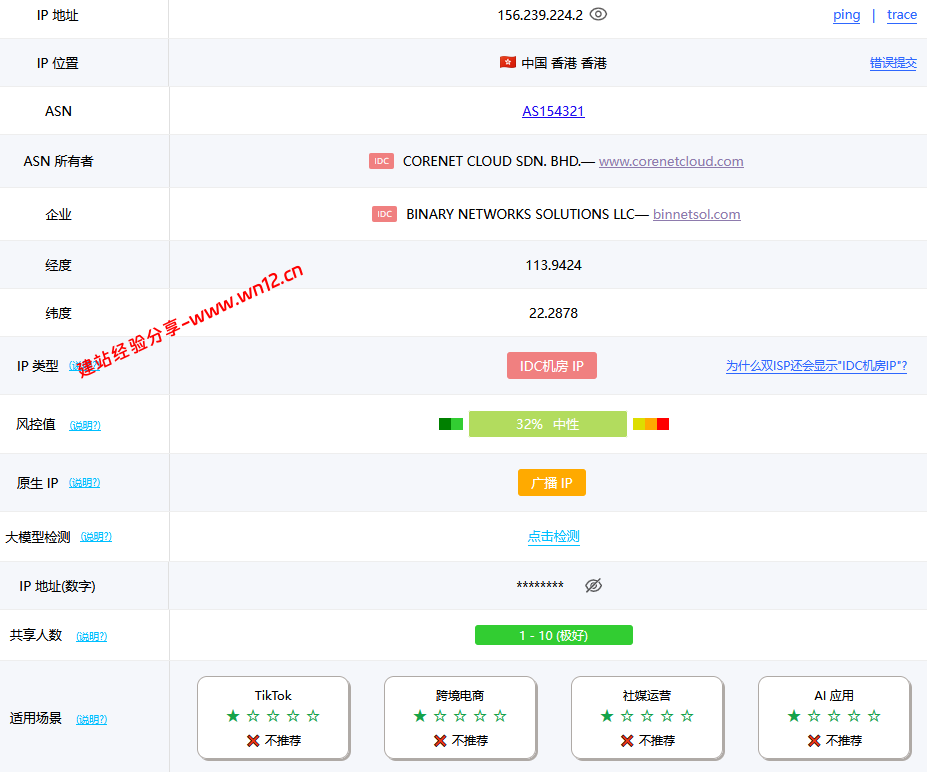The width and height of the screenshot is (927, 772).
Task: Click the yellow-red swatch right of risk bar
Action: 651,424
